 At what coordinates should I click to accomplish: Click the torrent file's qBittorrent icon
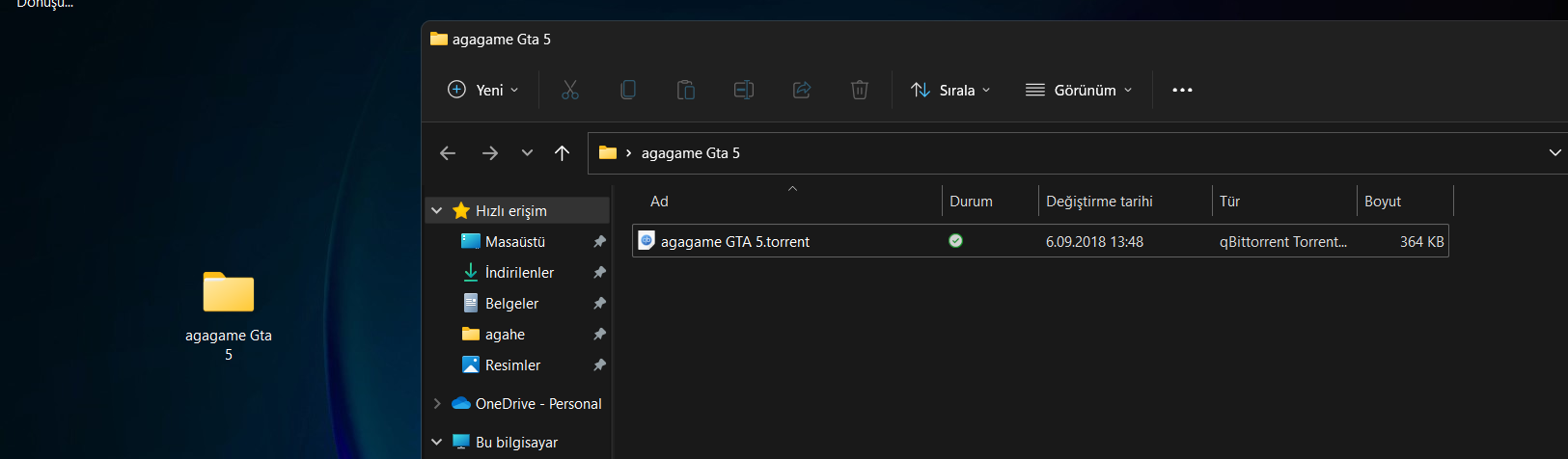[x=646, y=240]
